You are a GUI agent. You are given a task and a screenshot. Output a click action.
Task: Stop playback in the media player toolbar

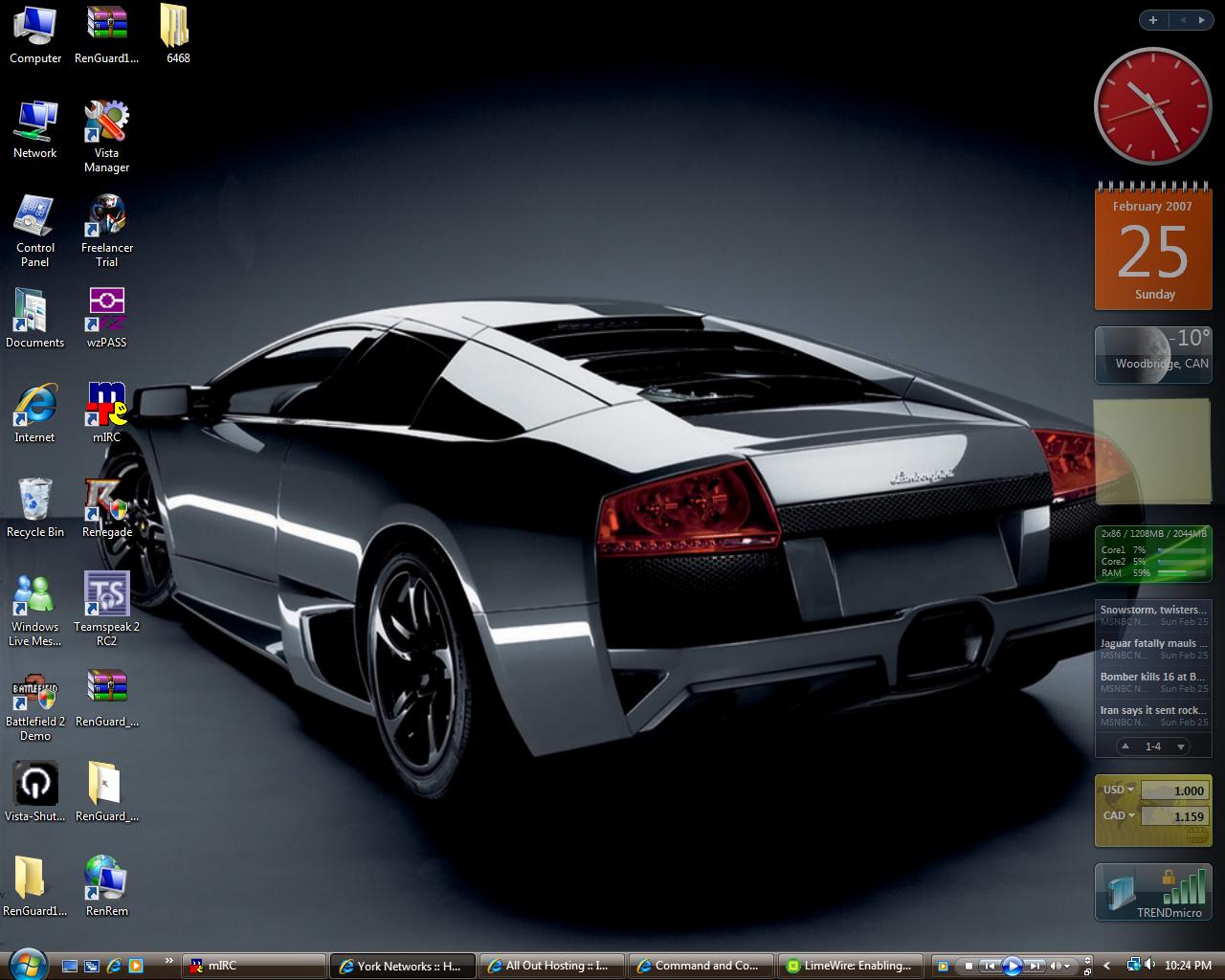point(969,967)
